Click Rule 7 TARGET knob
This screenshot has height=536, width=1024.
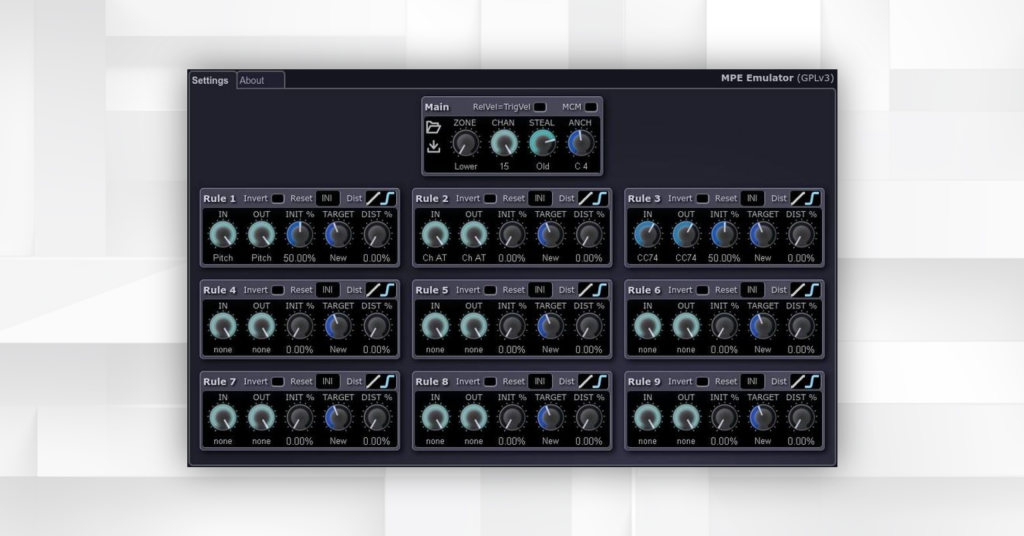pos(338,418)
